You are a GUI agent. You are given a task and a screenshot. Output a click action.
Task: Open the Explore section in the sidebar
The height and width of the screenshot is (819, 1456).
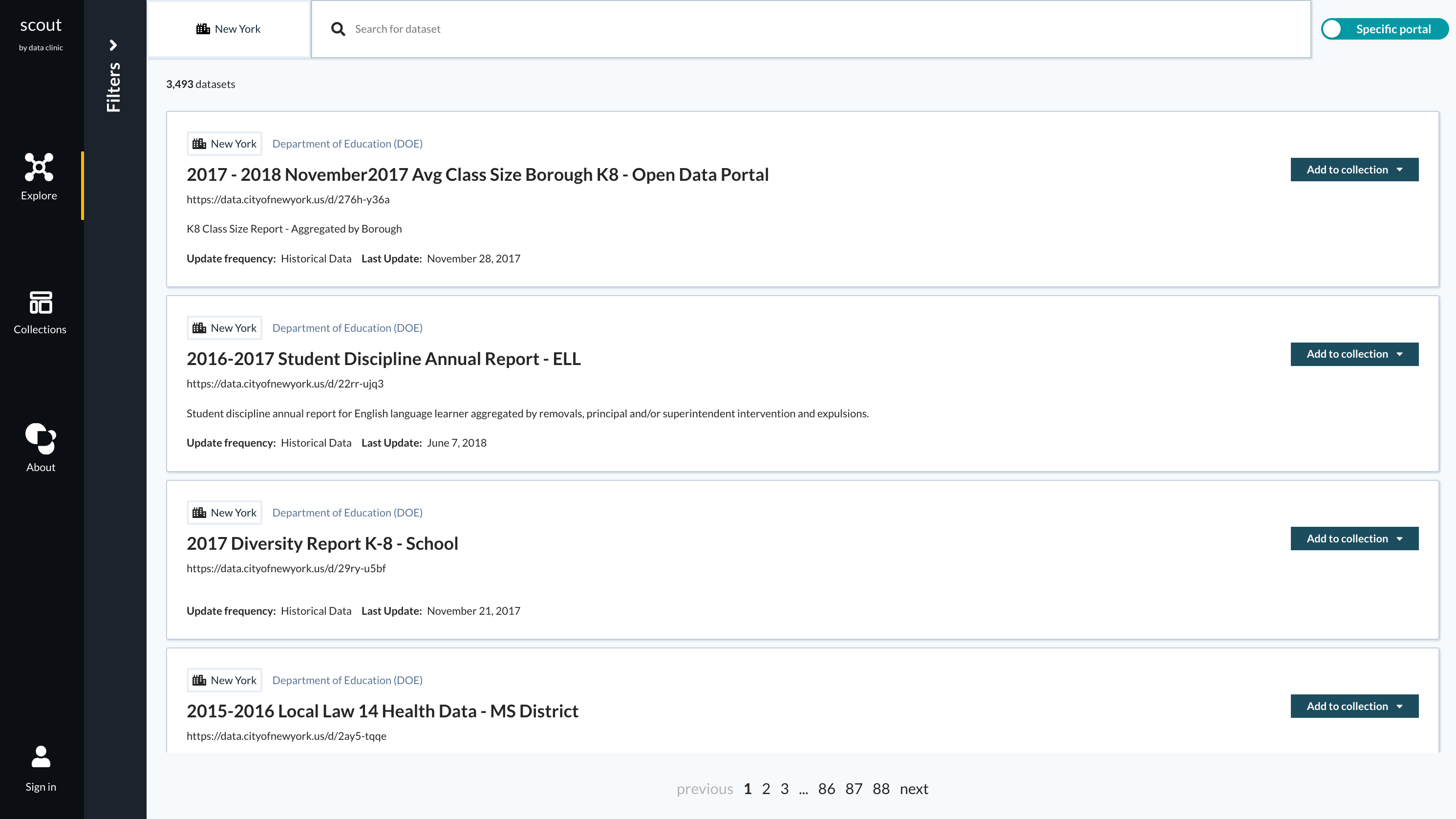point(39,178)
